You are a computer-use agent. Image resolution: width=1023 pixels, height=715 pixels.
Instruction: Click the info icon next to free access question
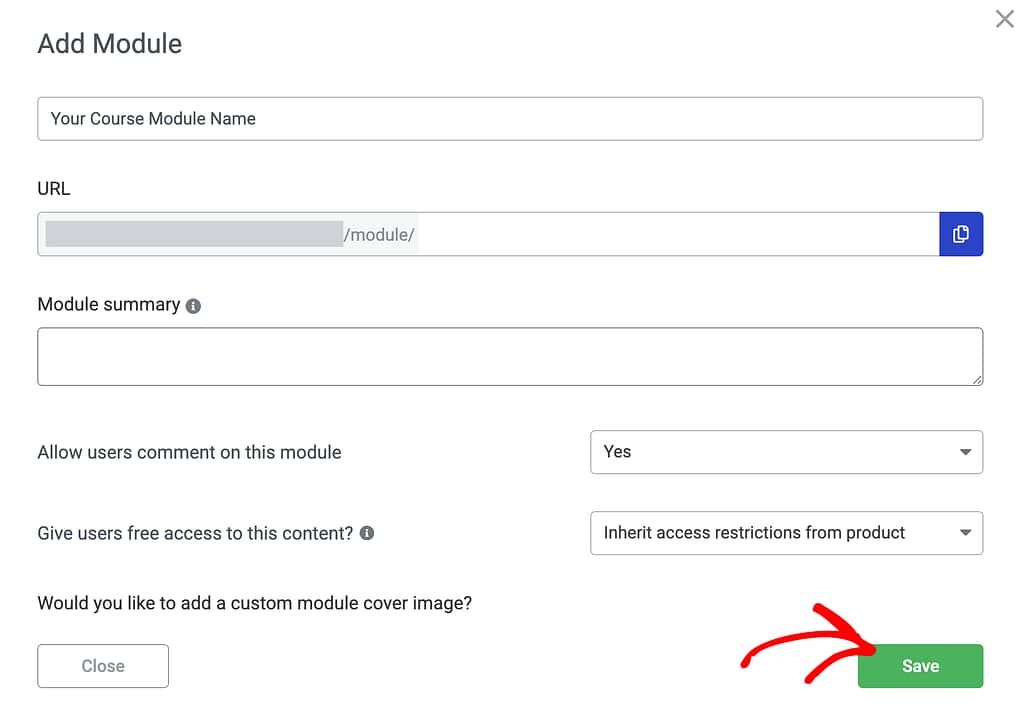[x=367, y=533]
